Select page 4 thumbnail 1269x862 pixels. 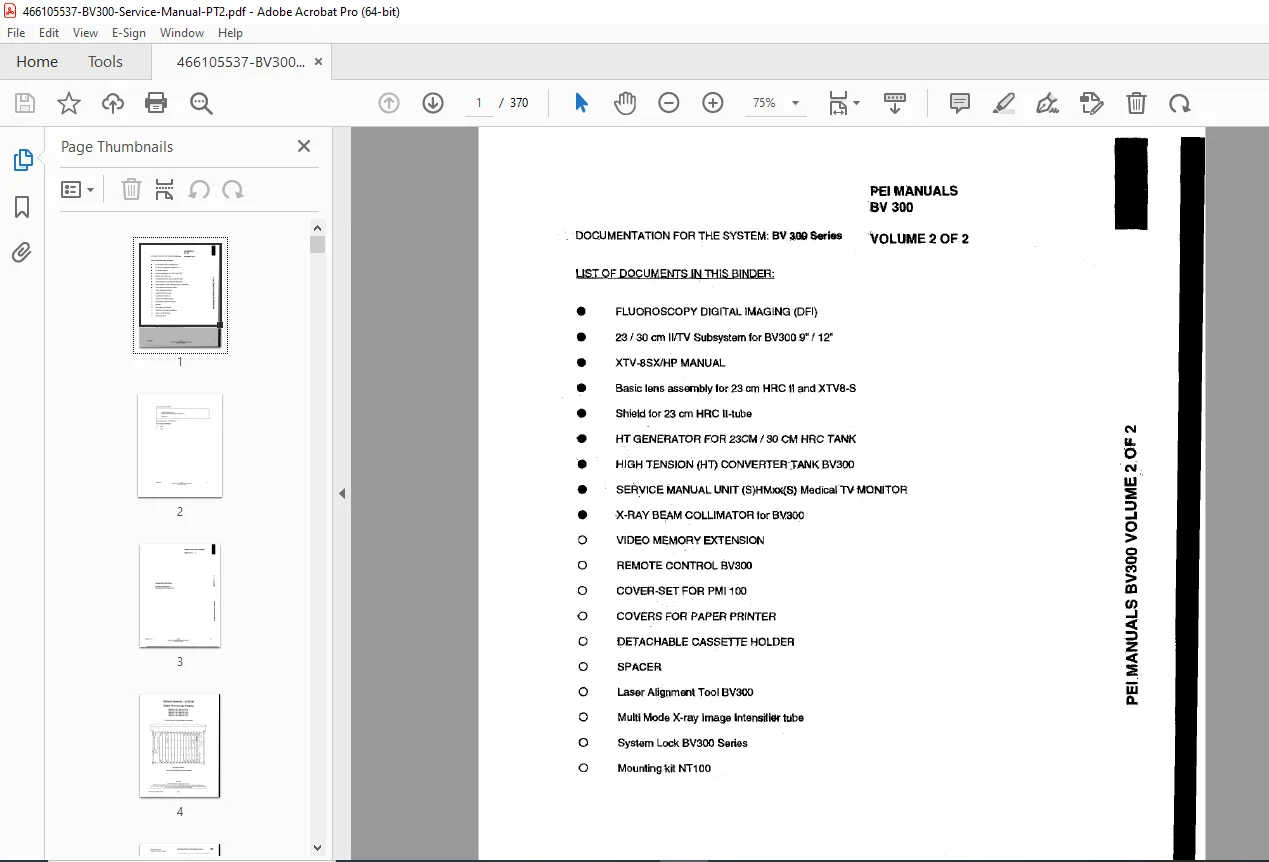pyautogui.click(x=180, y=745)
